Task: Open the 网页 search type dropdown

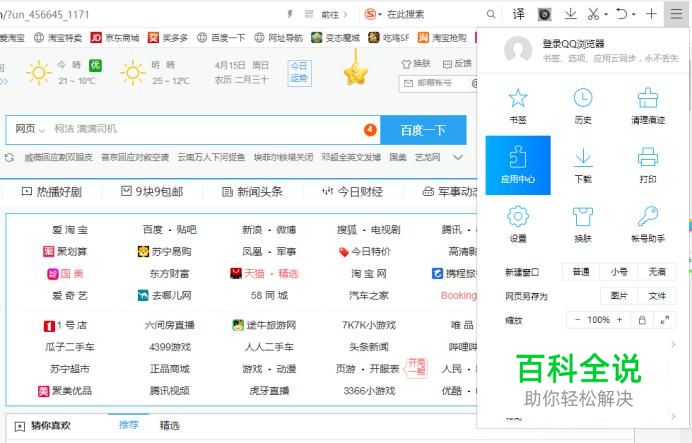Action: pyautogui.click(x=30, y=129)
